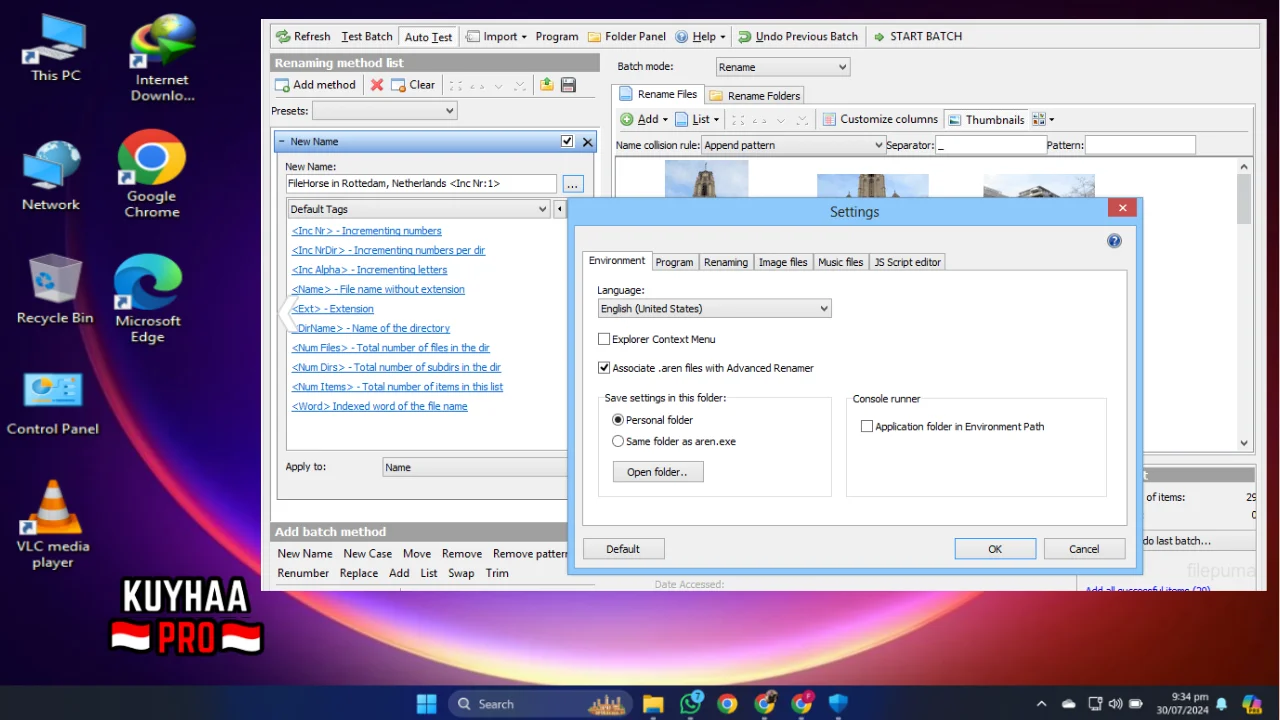Toggle the Auto Test button

tap(428, 37)
